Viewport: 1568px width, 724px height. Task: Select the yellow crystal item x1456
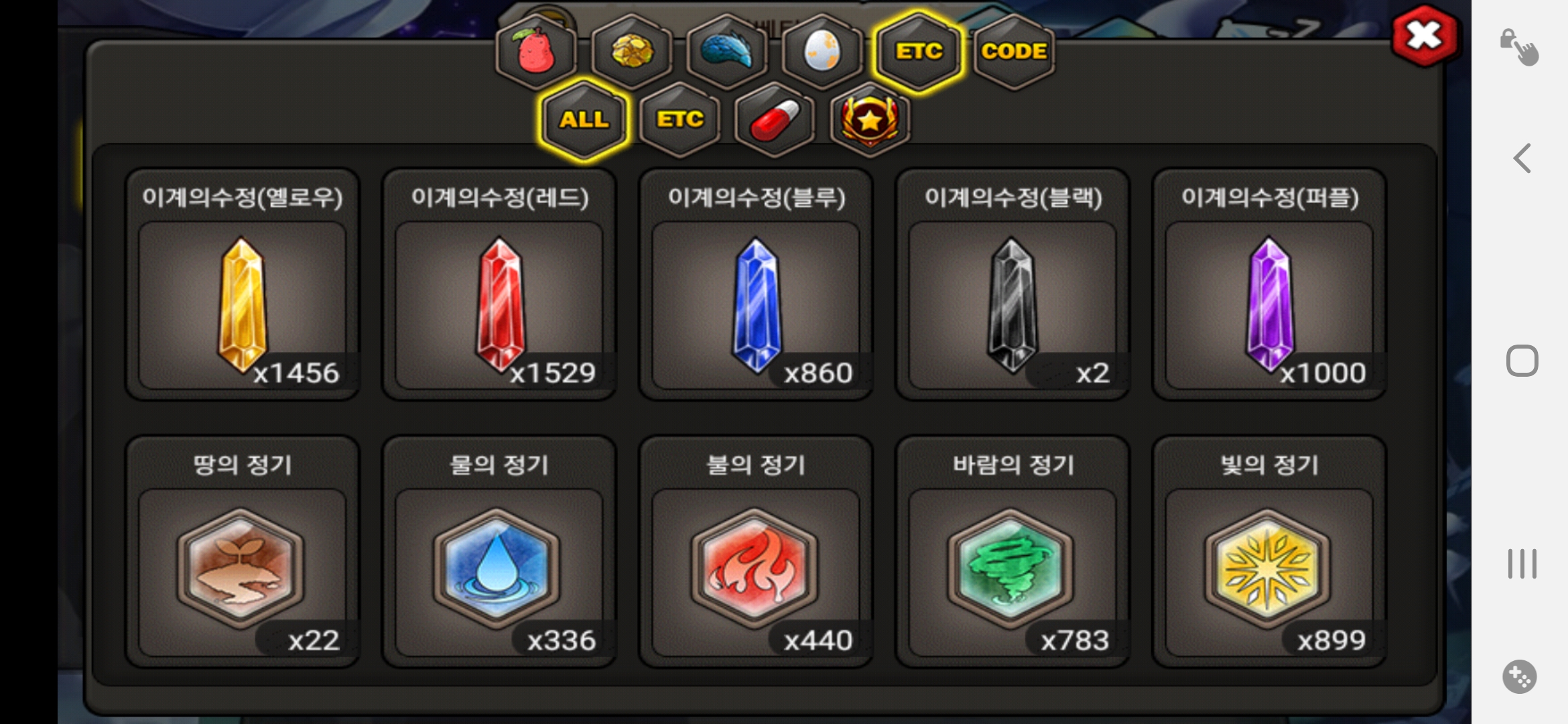tap(243, 284)
